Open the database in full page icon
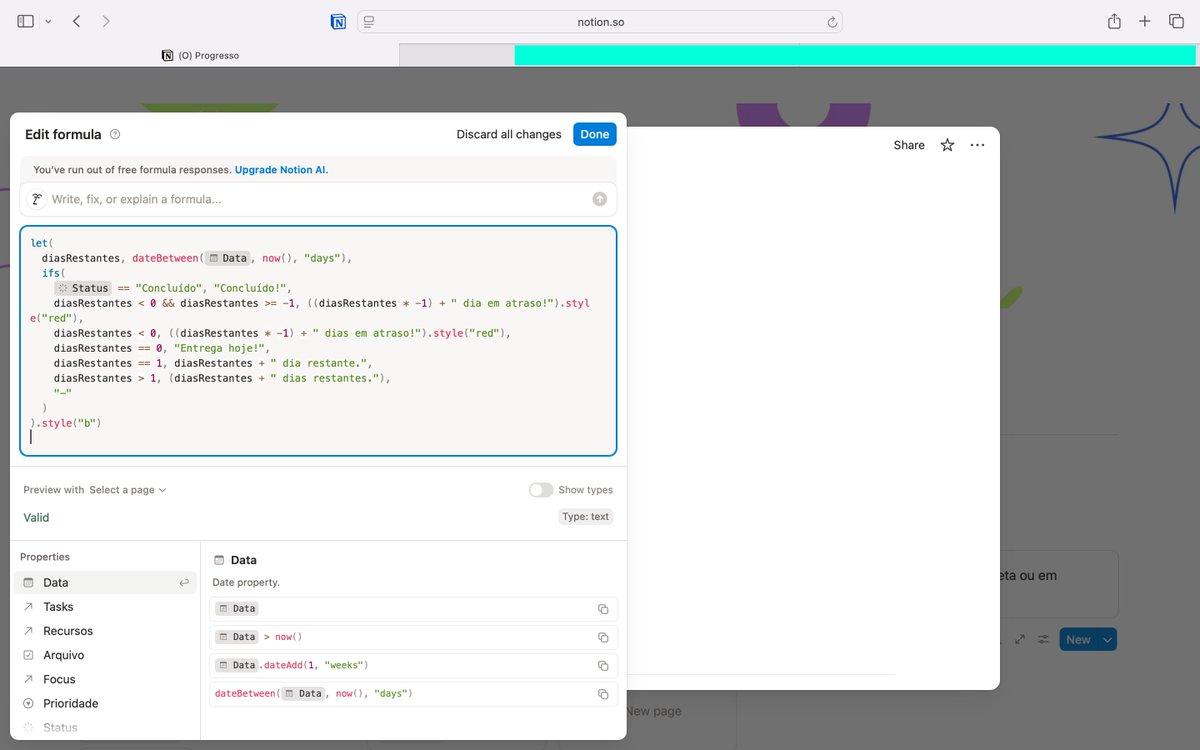Image resolution: width=1200 pixels, height=750 pixels. coord(1020,640)
